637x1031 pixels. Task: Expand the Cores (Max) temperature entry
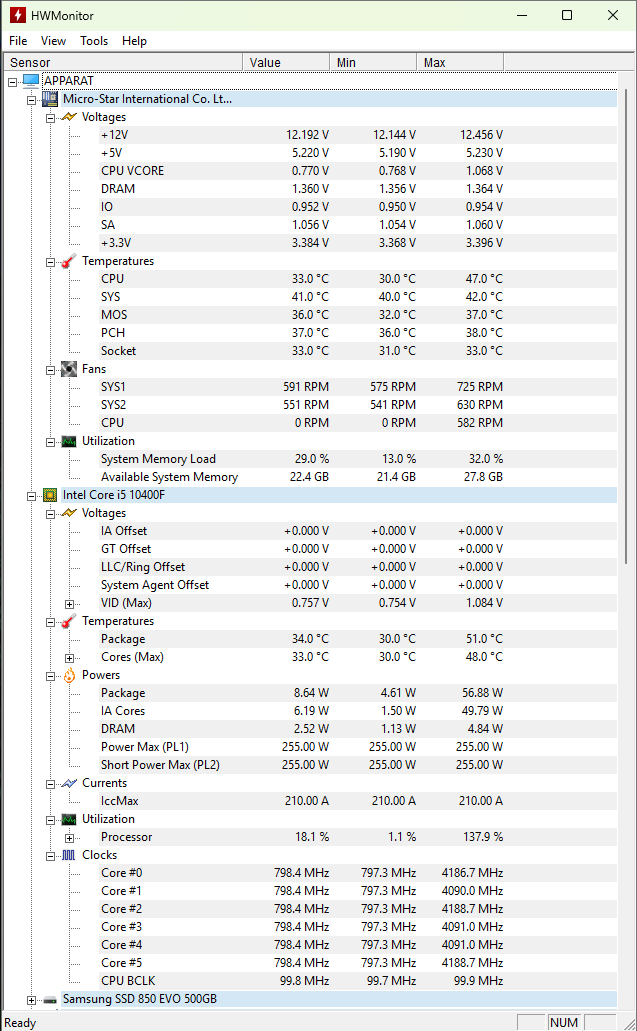(69, 657)
